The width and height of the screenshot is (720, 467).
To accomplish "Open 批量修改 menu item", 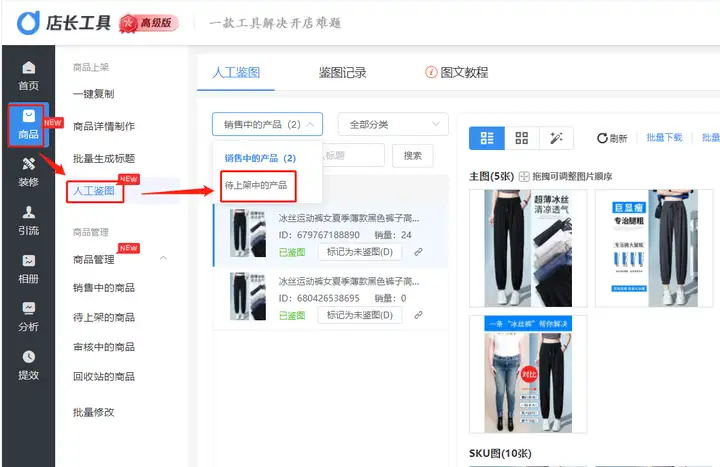I will (94, 412).
